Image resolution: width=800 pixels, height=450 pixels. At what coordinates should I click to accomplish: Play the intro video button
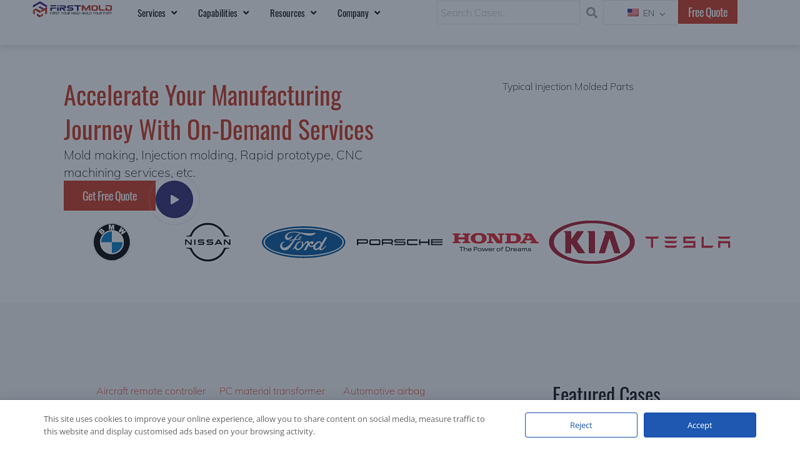tap(174, 199)
